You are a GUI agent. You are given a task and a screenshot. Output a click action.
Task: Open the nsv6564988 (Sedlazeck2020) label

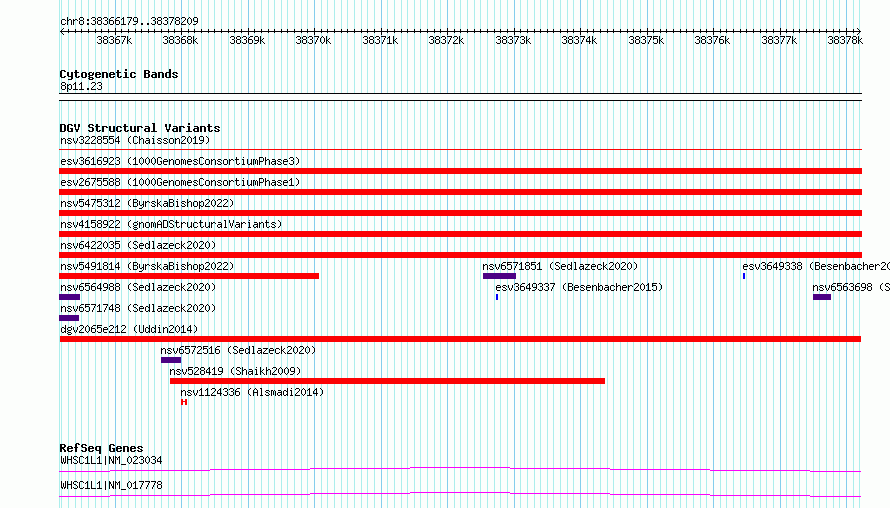click(138, 287)
